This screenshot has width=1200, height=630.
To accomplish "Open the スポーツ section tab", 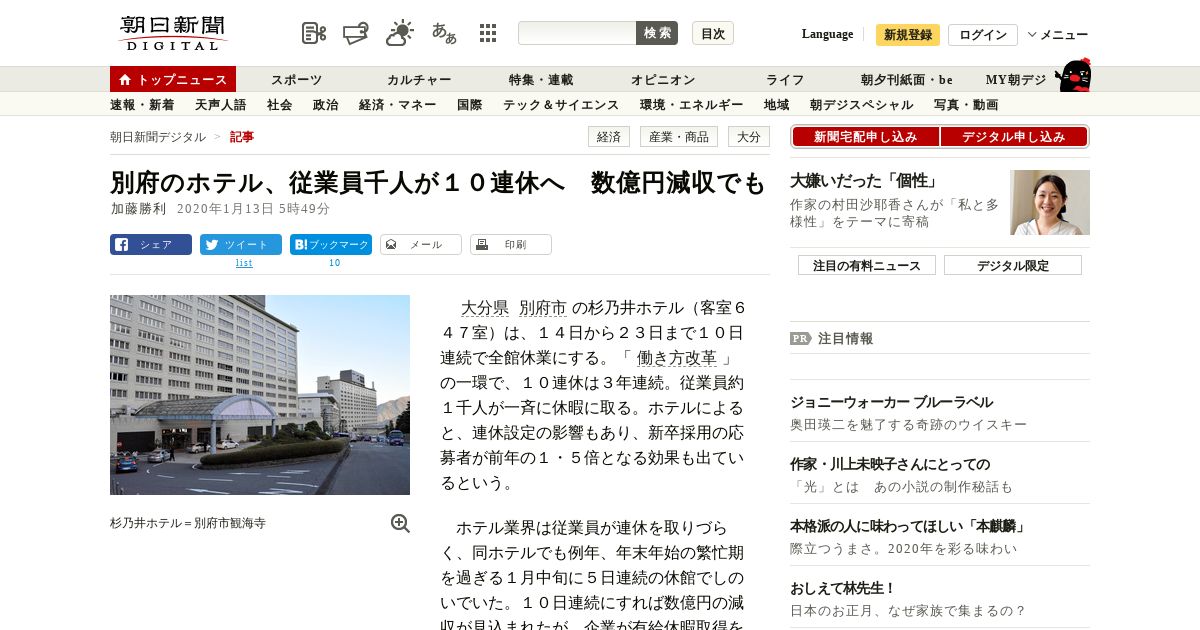I will pyautogui.click(x=296, y=79).
